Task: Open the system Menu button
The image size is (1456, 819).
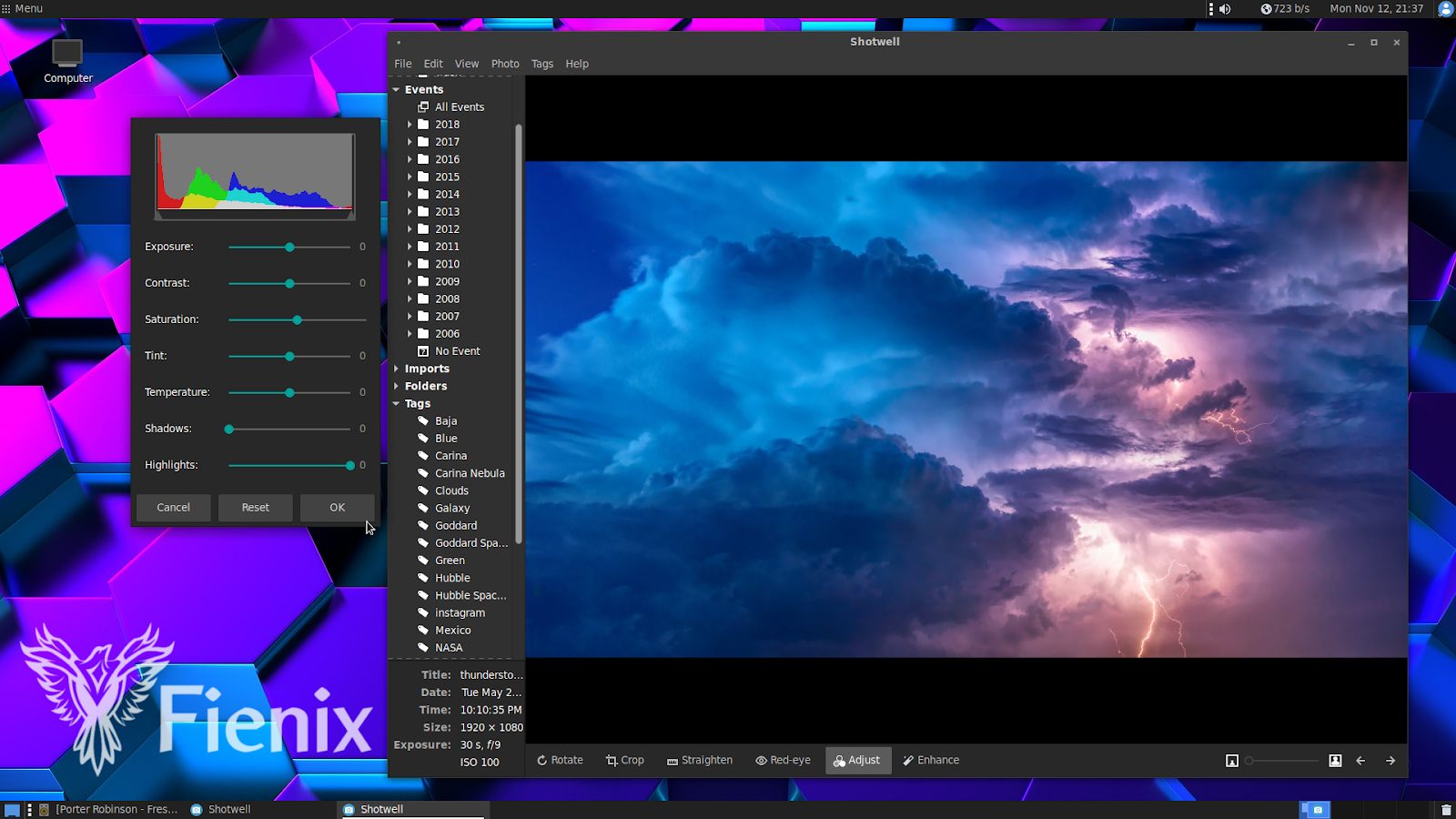Action: pyautogui.click(x=23, y=9)
